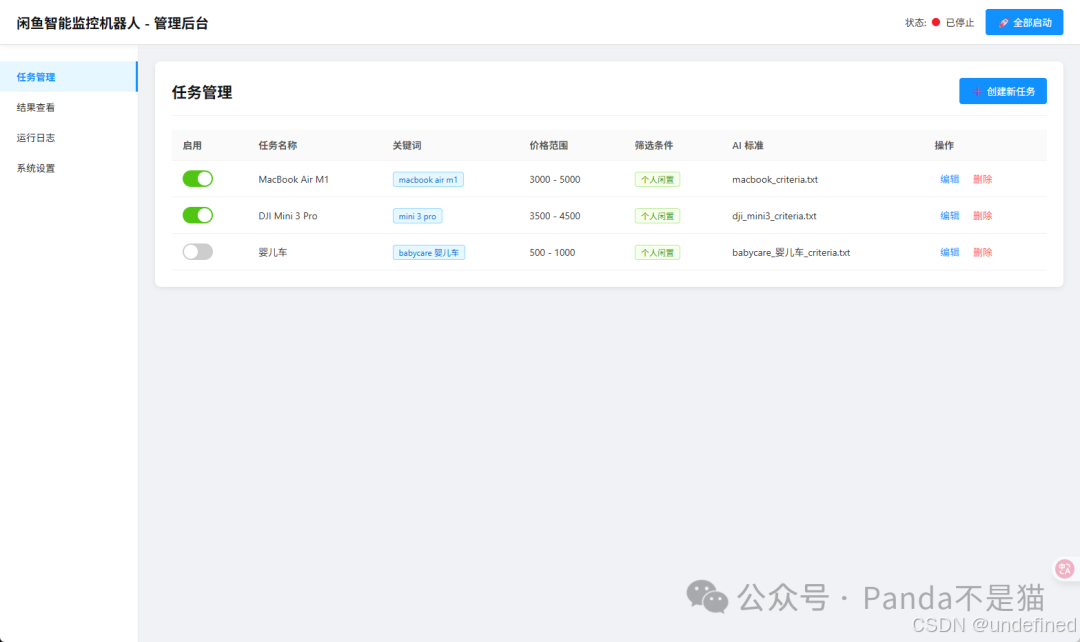Click price range 500 - 1000
The height and width of the screenshot is (642, 1080).
pos(552,252)
